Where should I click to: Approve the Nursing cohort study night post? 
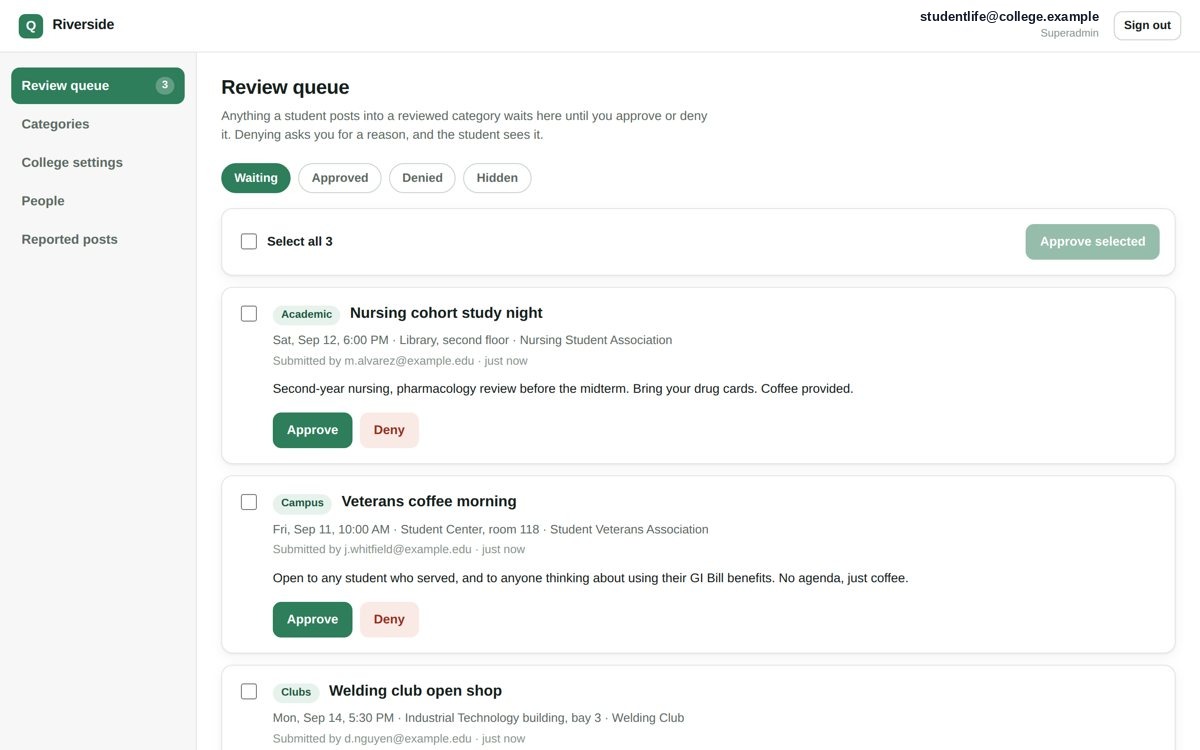click(313, 430)
